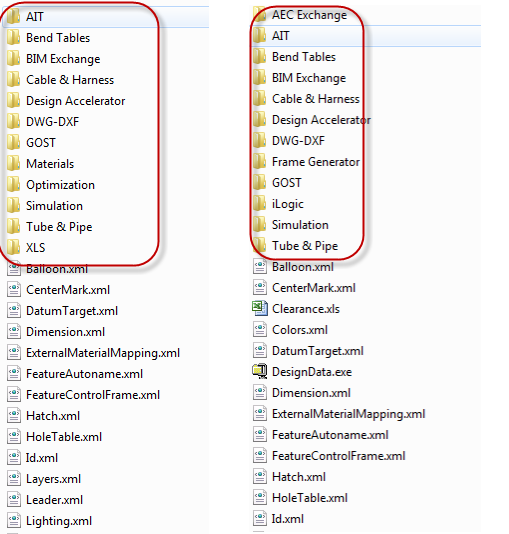Select 'DWG-DXF' name in left list
Viewport: 509px width, 534px height.
(x=52, y=122)
